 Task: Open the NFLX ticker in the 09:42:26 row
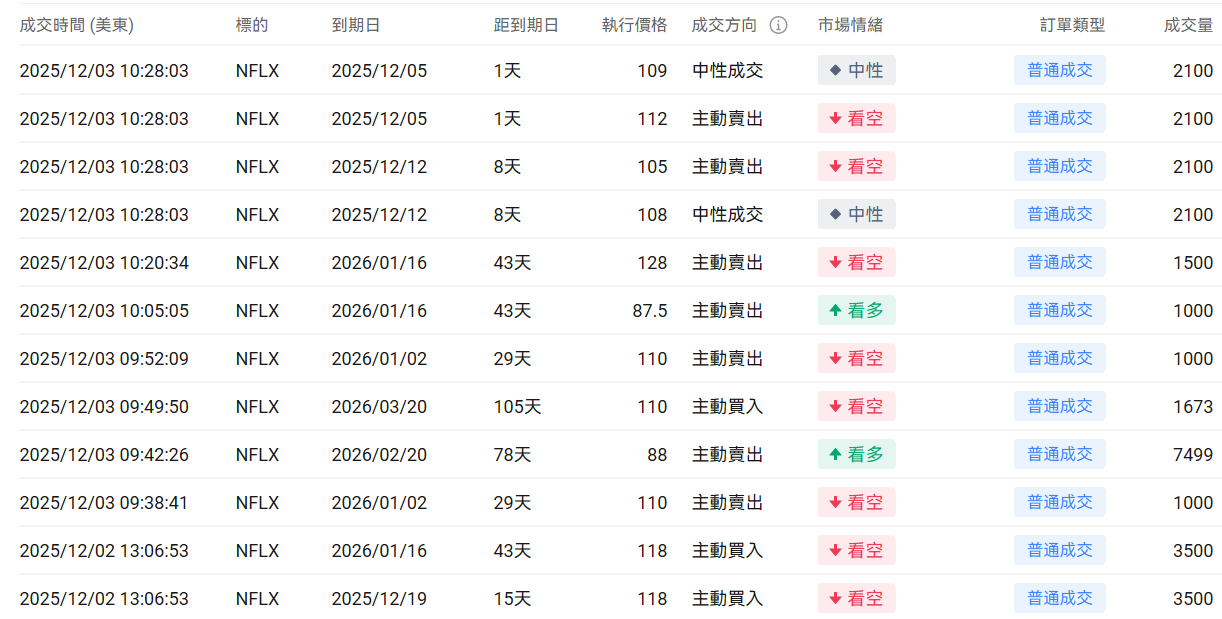pos(257,455)
